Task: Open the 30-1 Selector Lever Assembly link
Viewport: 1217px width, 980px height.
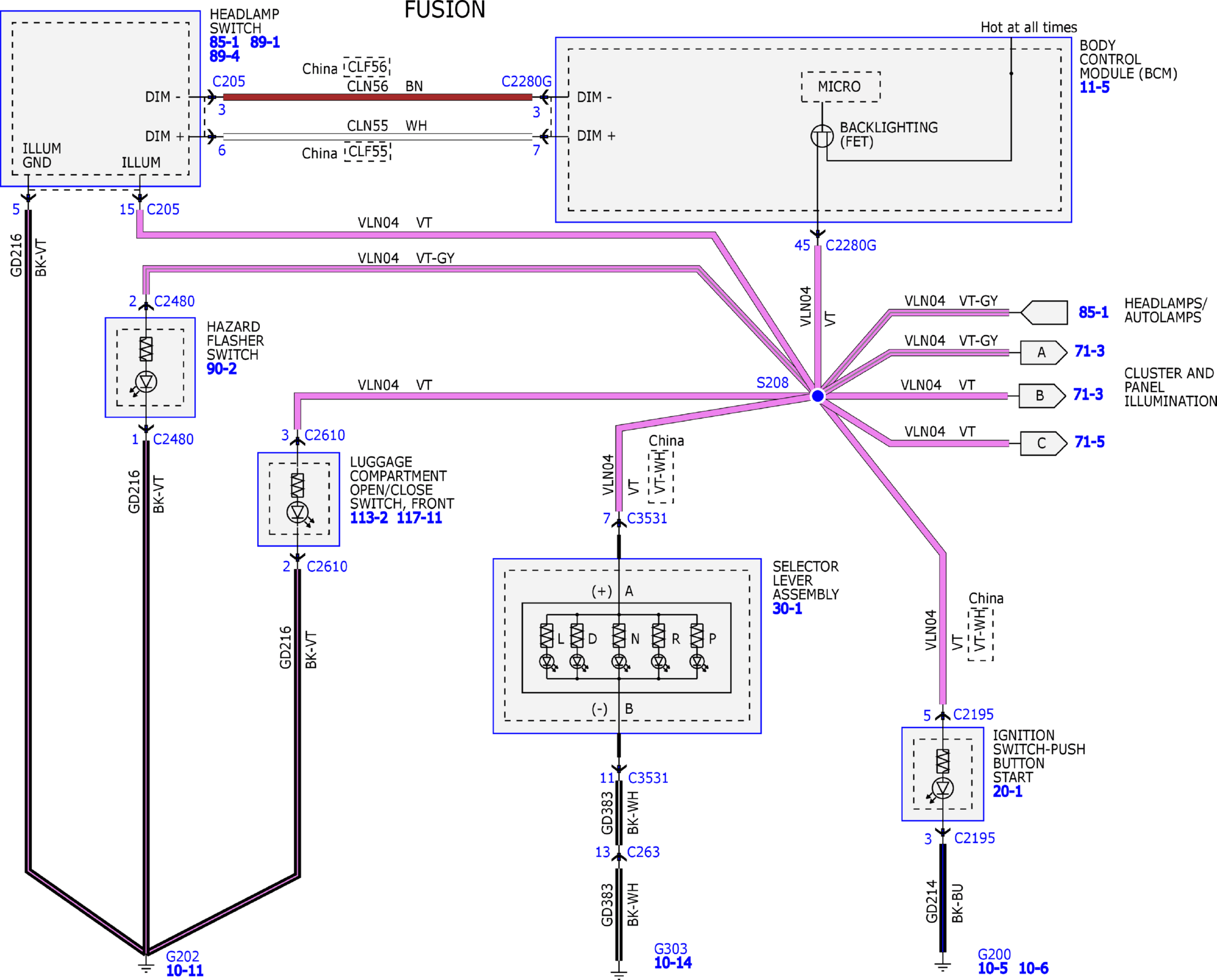Action: (787, 609)
